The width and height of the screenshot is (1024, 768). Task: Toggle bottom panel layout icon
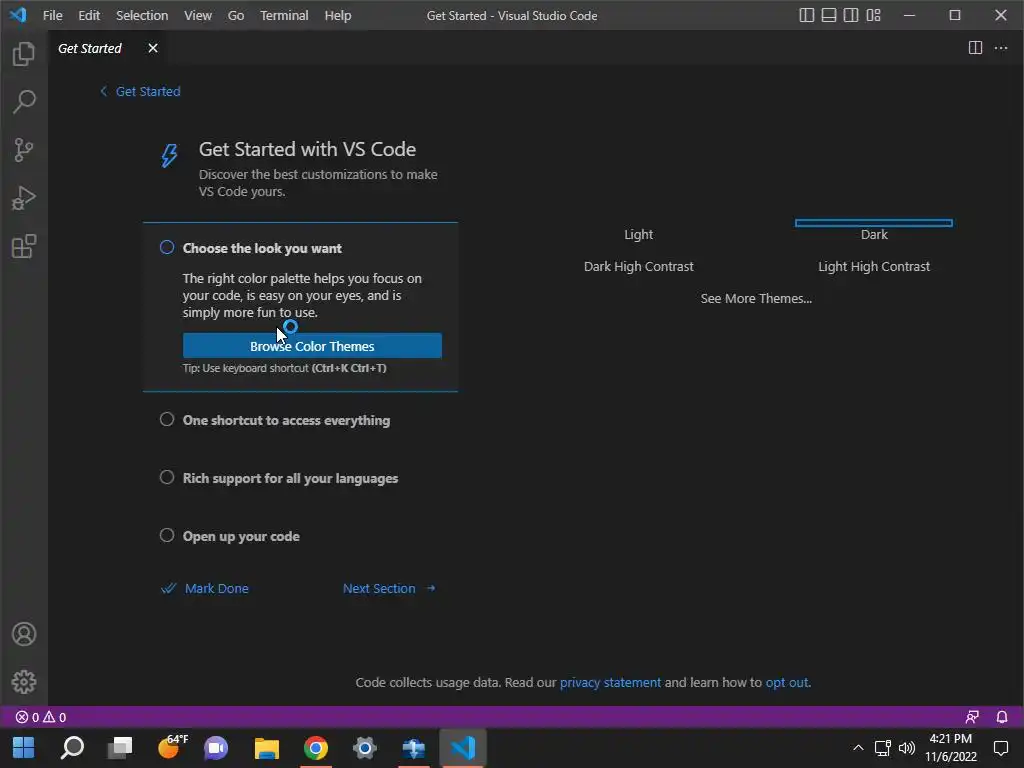pos(829,15)
